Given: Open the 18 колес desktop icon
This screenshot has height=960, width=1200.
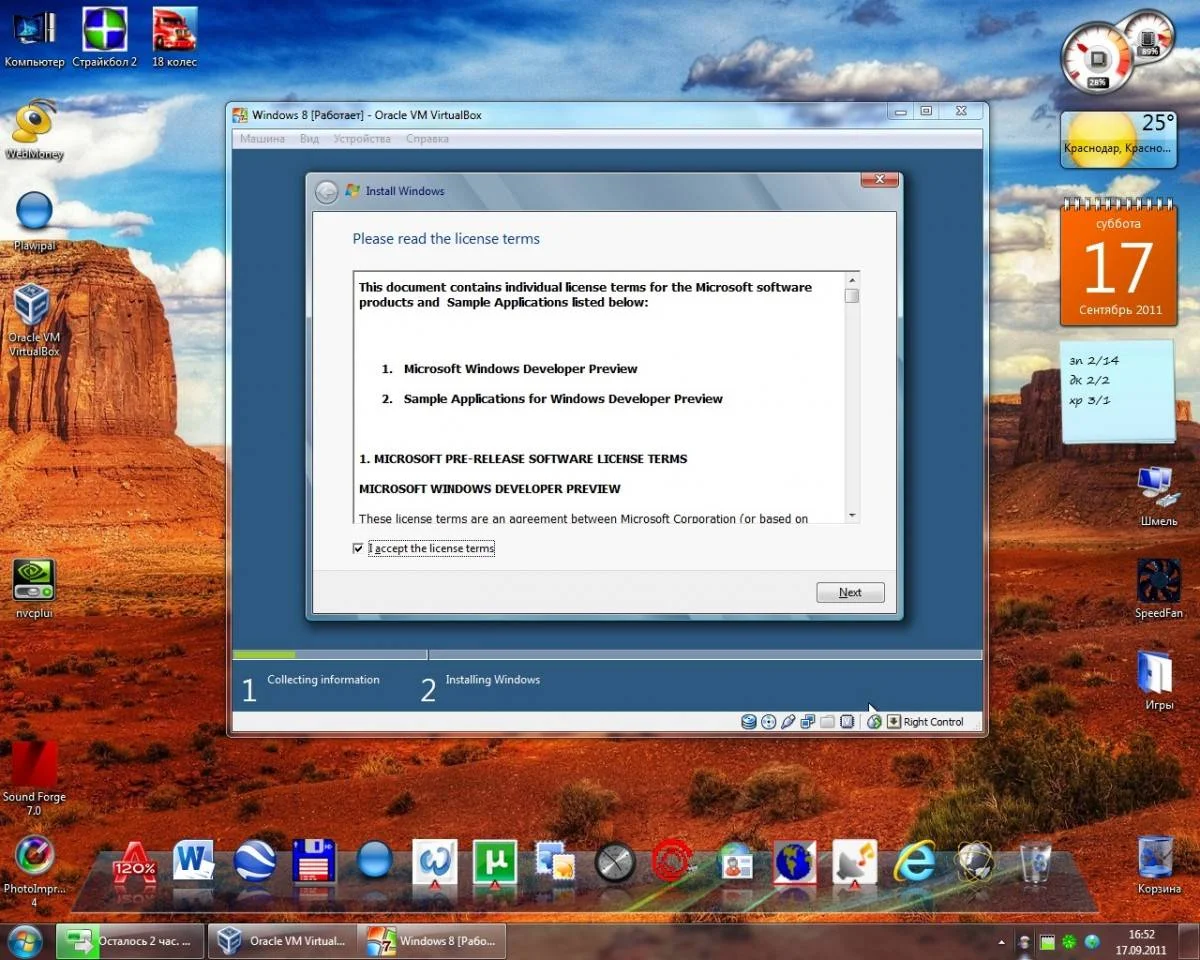Looking at the screenshot, I should point(174,38).
